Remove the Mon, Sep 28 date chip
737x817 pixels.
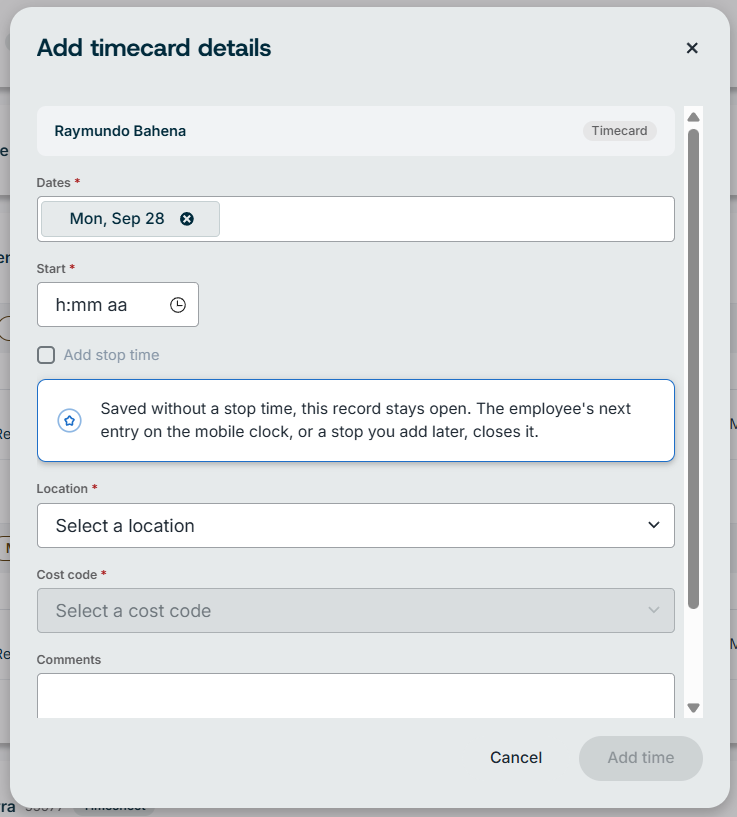[187, 219]
